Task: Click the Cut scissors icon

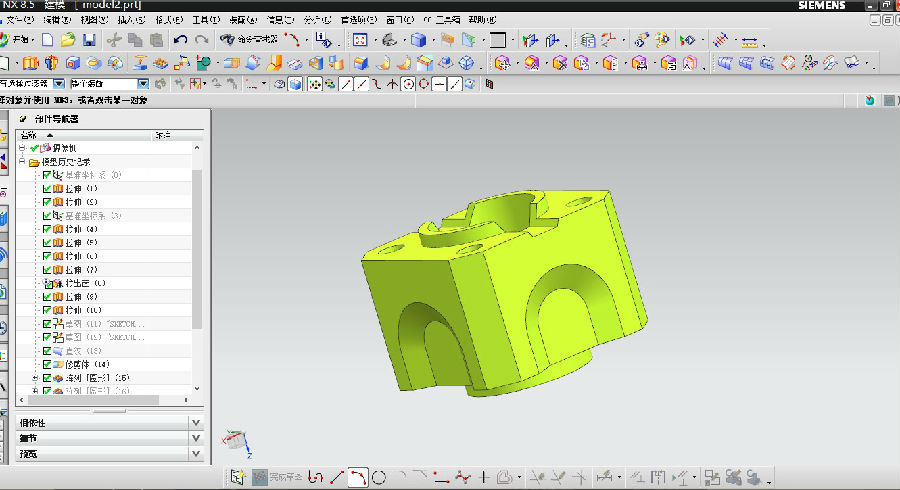Action: tap(115, 40)
